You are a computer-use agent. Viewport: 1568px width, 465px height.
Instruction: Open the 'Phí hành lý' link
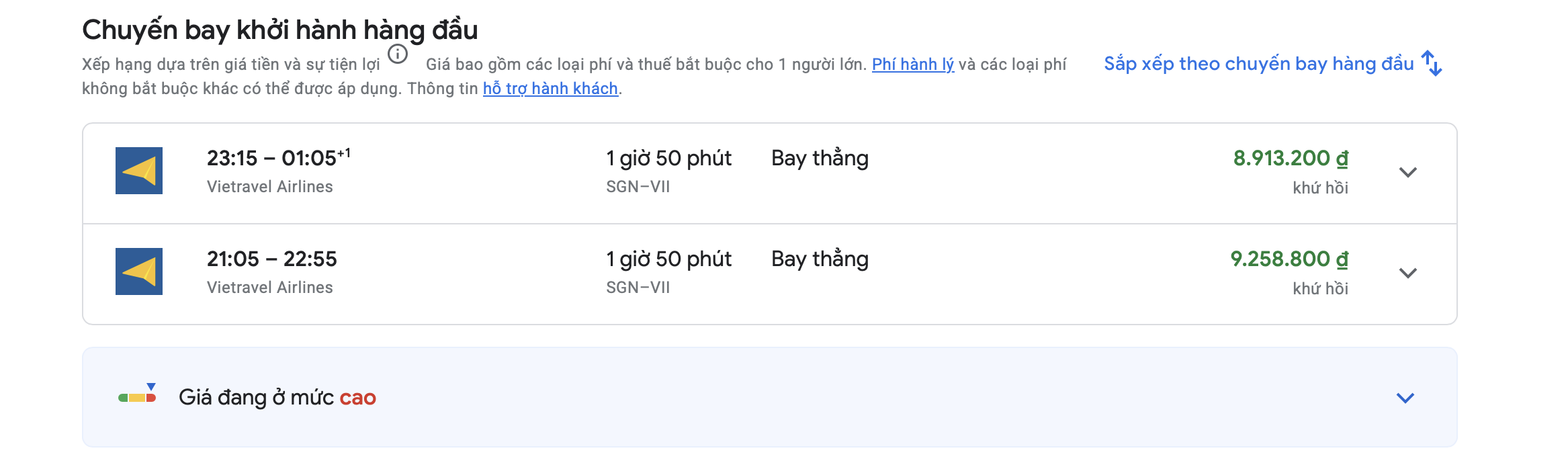pyautogui.click(x=912, y=65)
